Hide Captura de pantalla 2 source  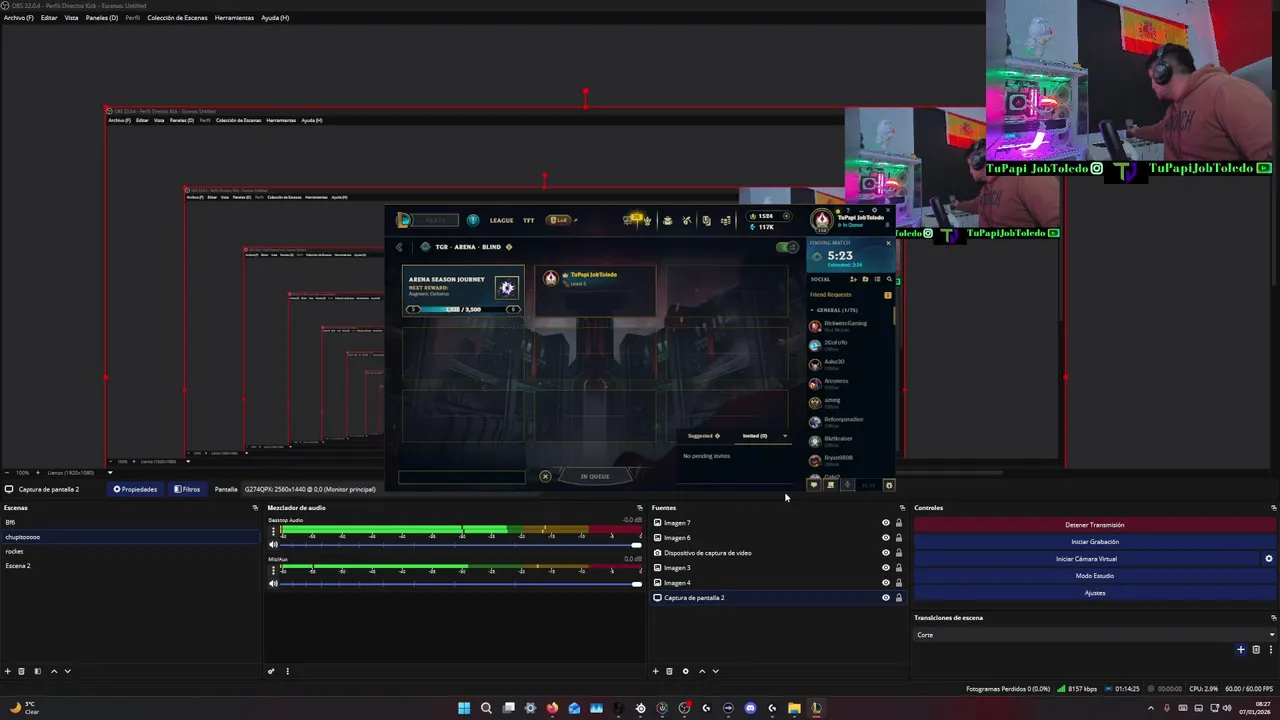click(885, 598)
